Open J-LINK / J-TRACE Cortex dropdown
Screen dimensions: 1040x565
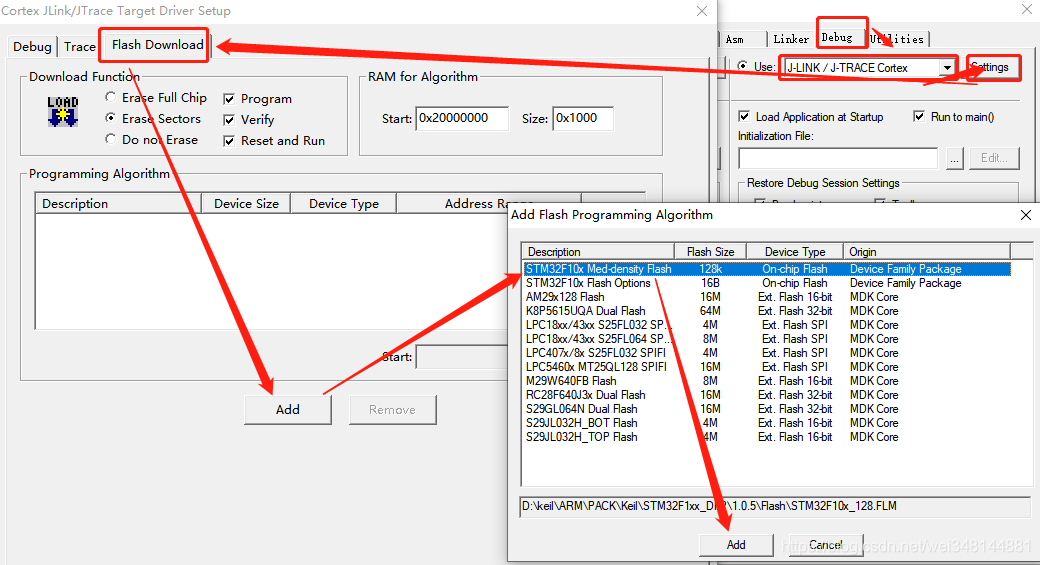(x=947, y=68)
